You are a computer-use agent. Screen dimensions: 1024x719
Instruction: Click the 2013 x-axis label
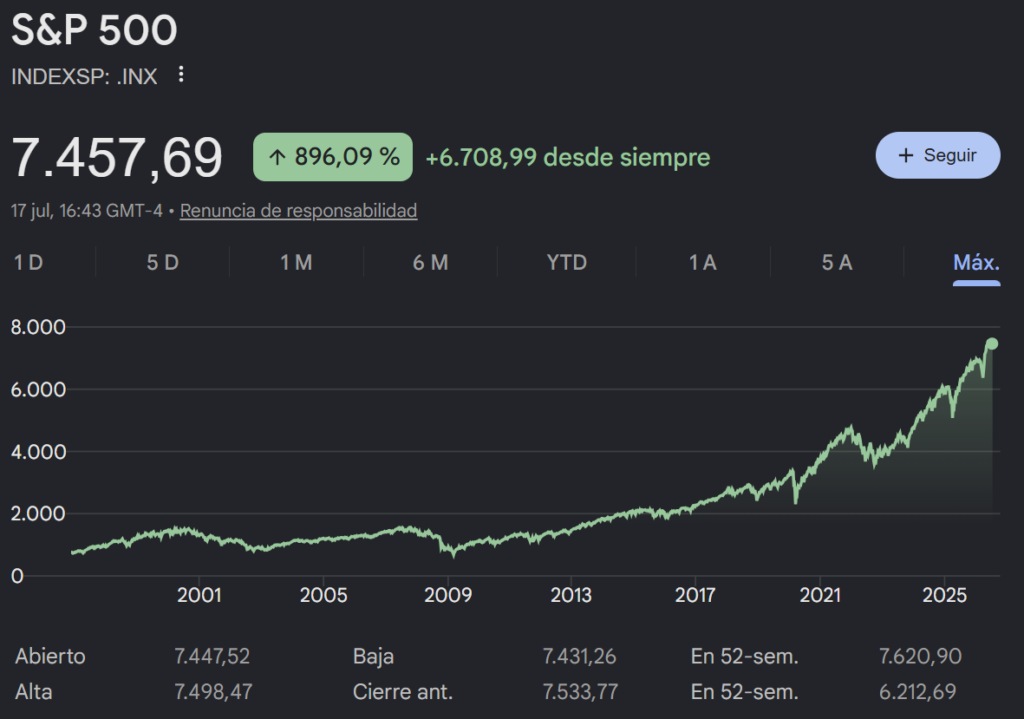(x=571, y=595)
